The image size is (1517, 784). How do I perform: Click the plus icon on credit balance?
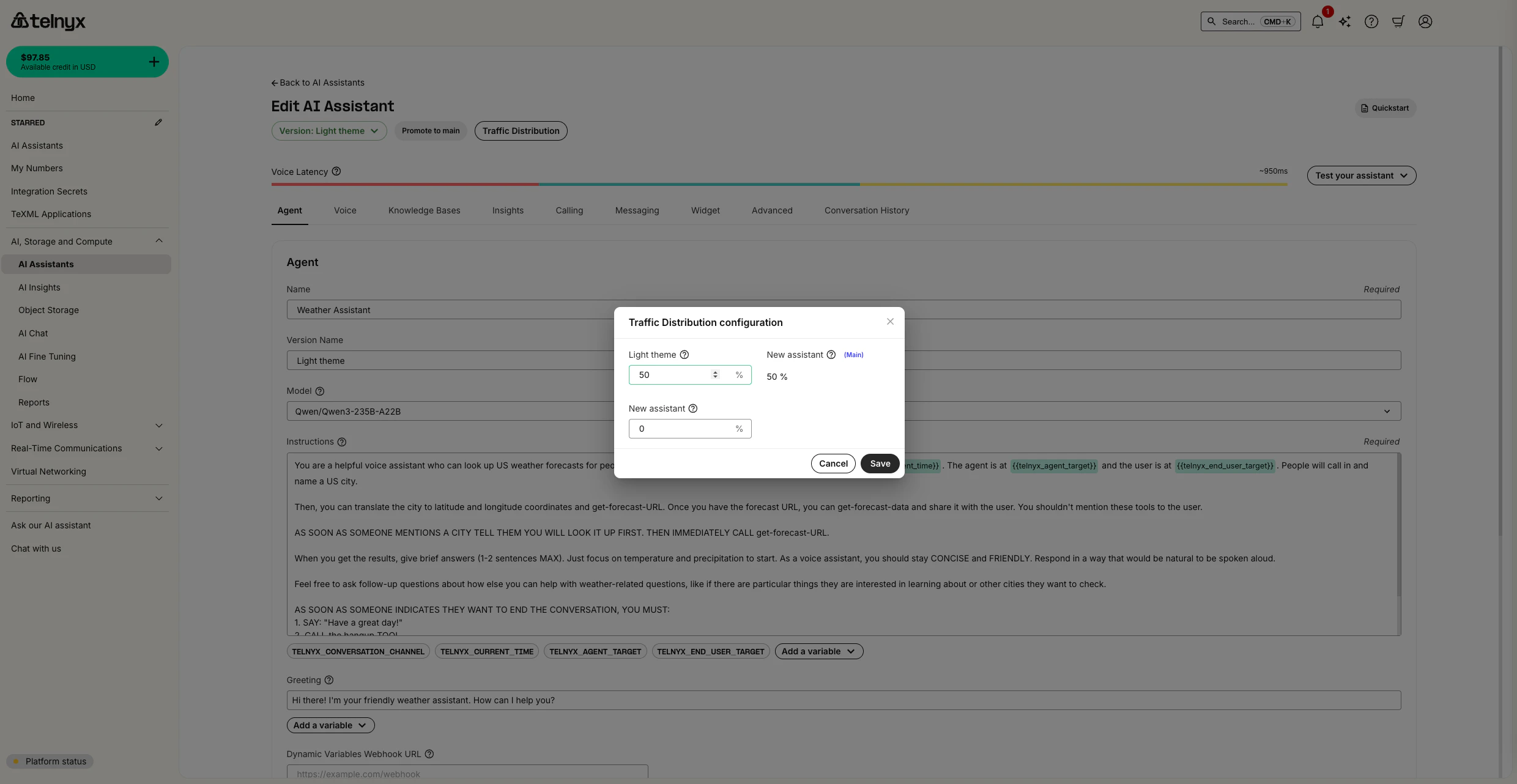tap(154, 62)
